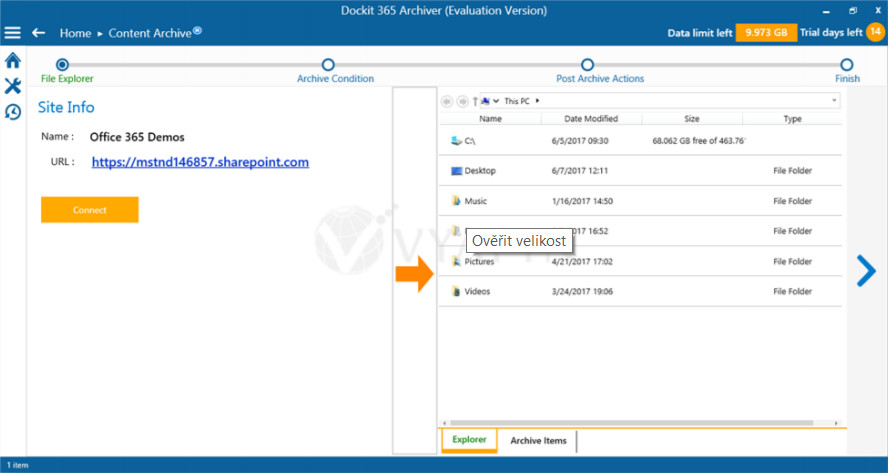The height and width of the screenshot is (473, 888).
Task: Click the address bar path field
Action: click(660, 101)
